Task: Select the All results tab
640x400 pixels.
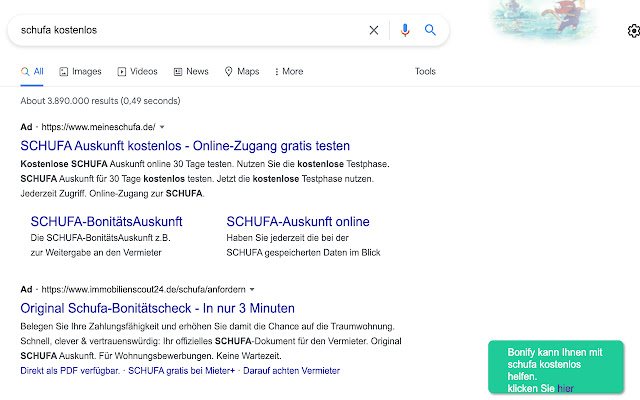Action: tap(32, 71)
